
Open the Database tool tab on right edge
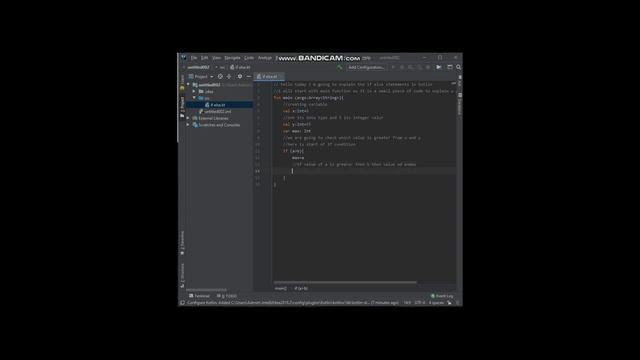click(x=460, y=104)
